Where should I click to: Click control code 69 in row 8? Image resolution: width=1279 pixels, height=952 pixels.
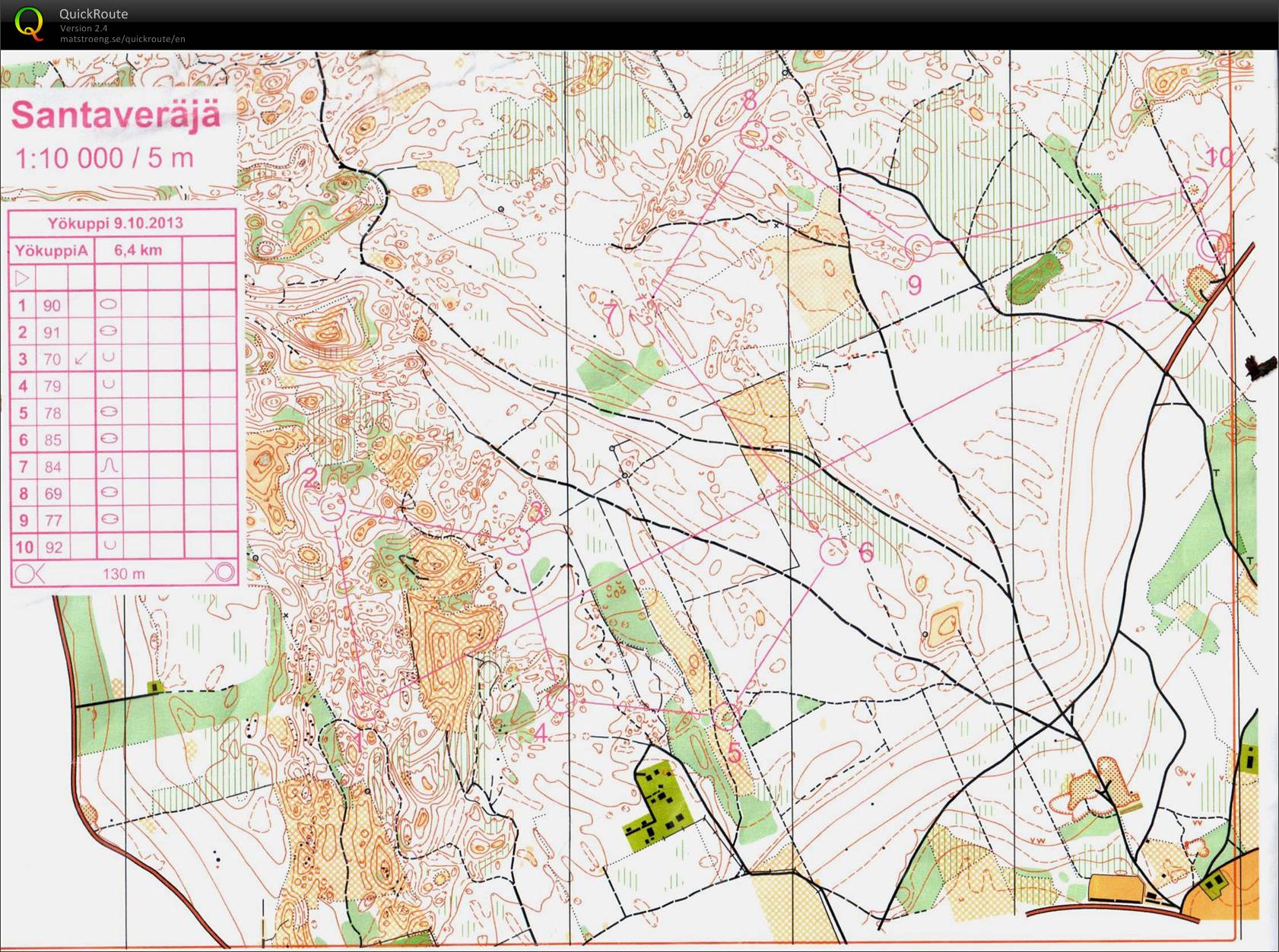(52, 493)
